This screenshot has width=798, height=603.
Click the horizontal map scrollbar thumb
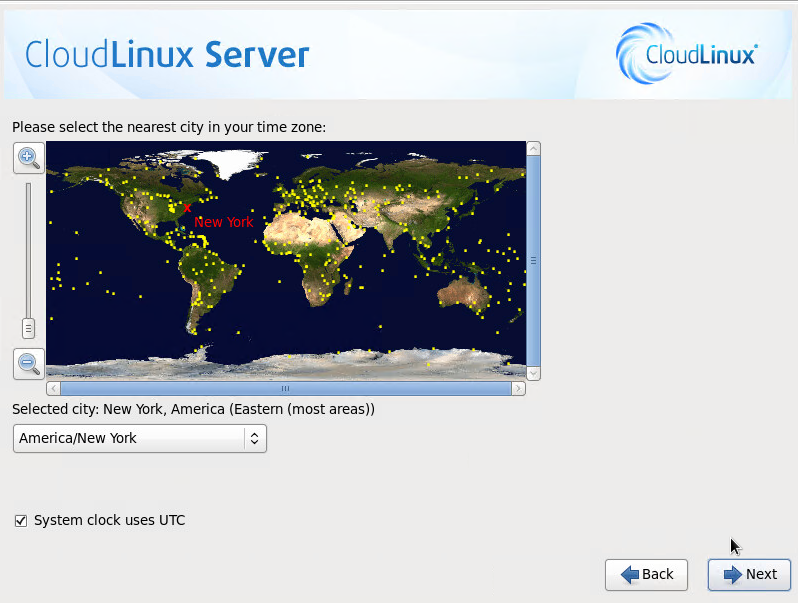tap(286, 388)
